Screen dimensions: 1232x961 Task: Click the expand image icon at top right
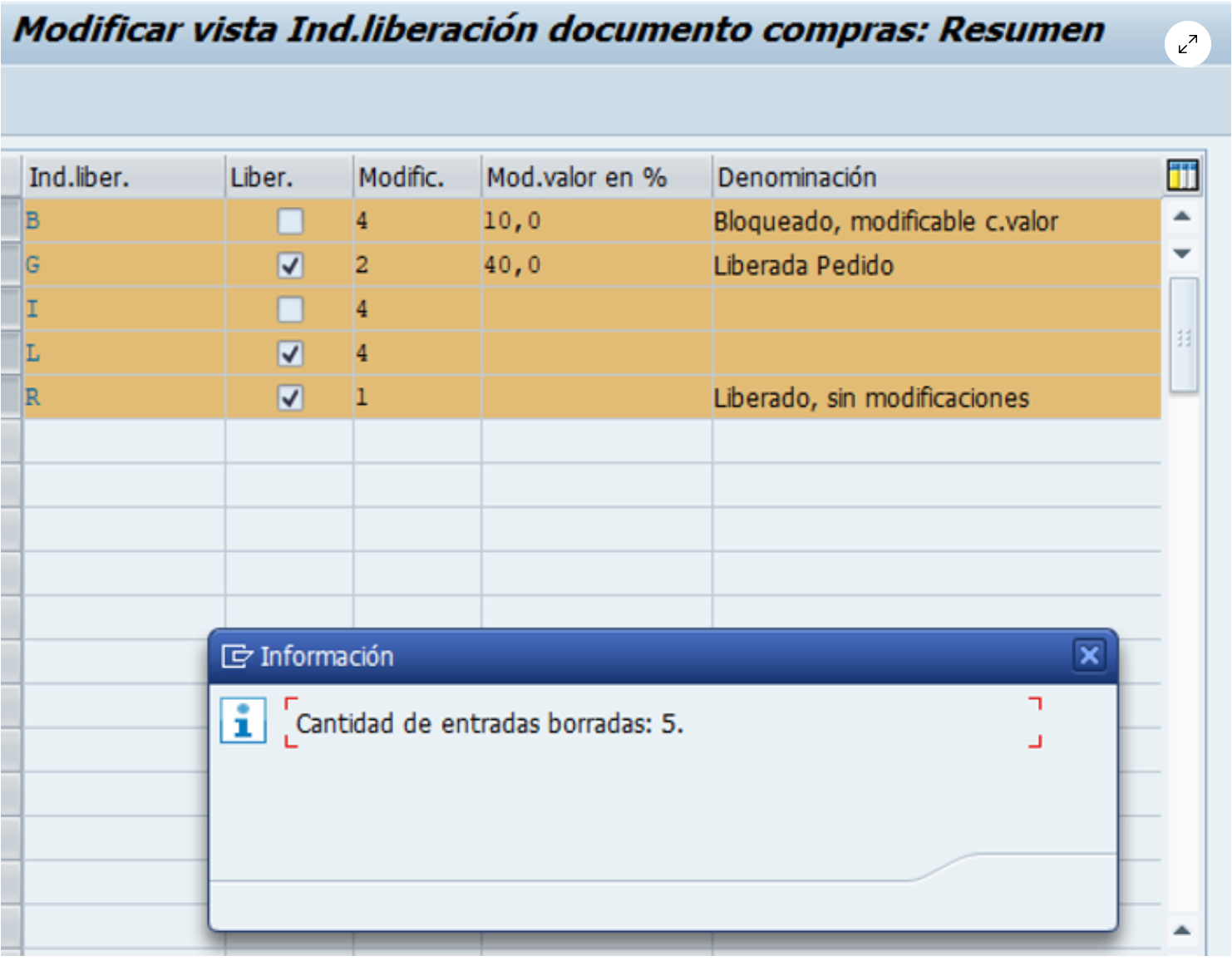coord(1187,44)
